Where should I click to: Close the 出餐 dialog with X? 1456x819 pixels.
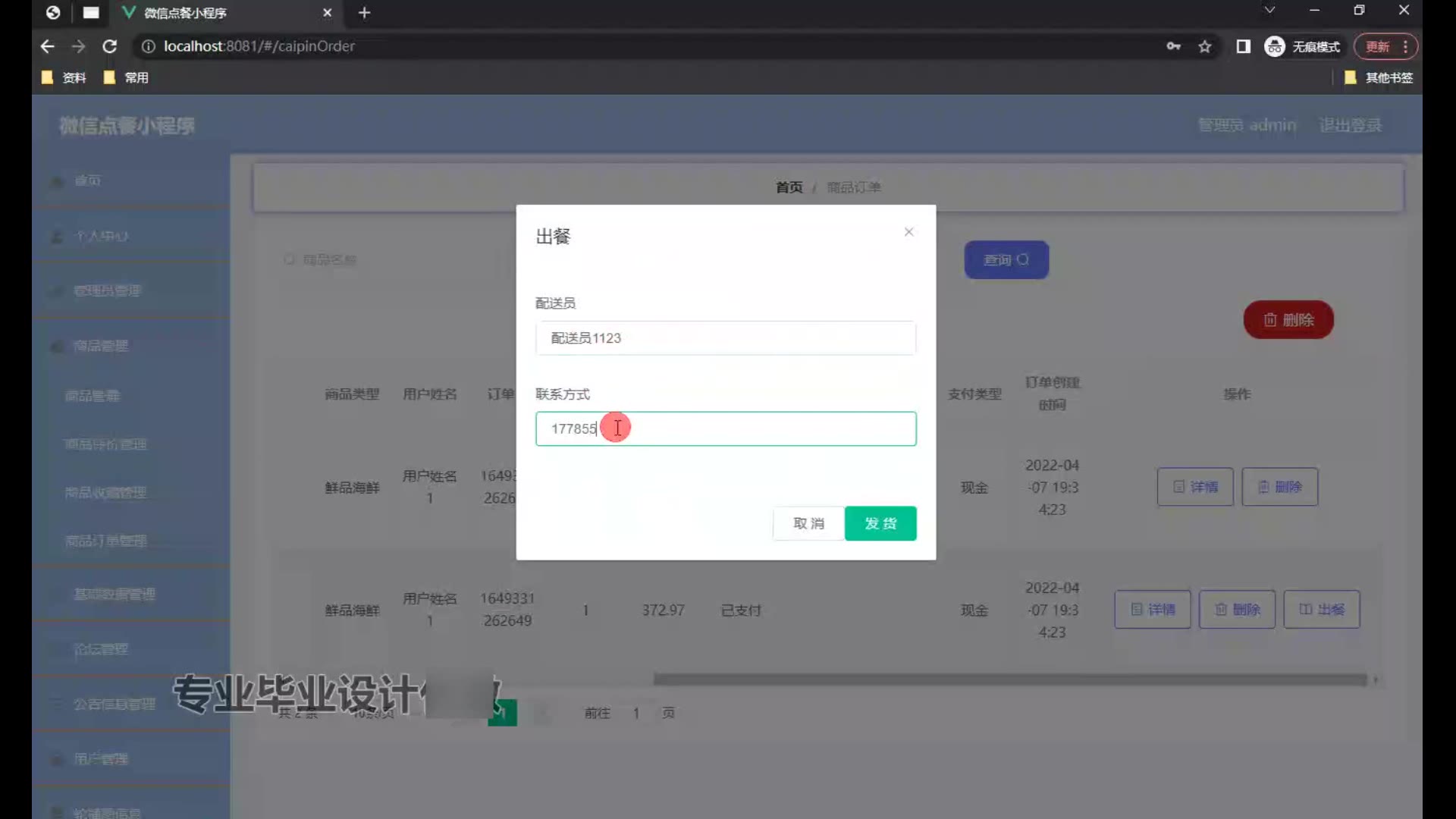[x=908, y=232]
